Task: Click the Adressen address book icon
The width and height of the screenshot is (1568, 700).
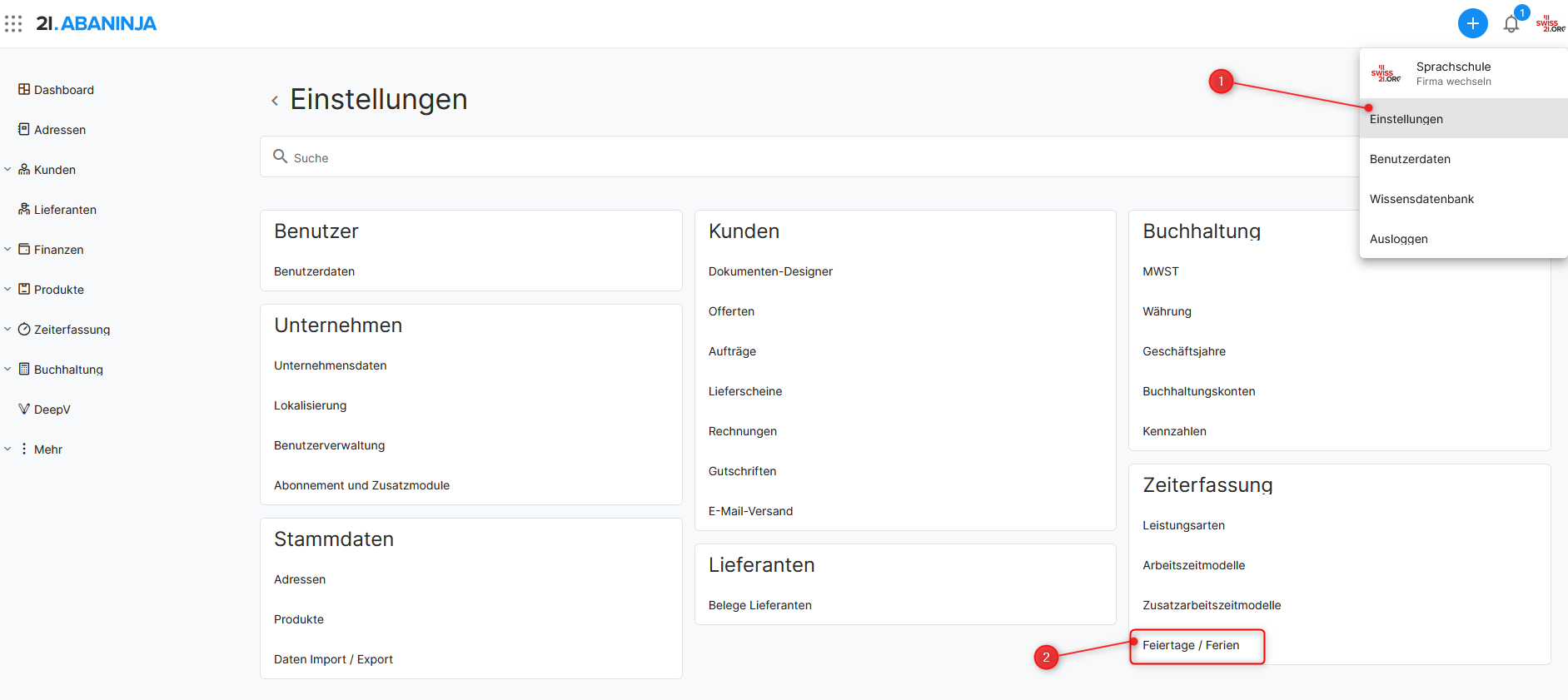Action: click(24, 130)
